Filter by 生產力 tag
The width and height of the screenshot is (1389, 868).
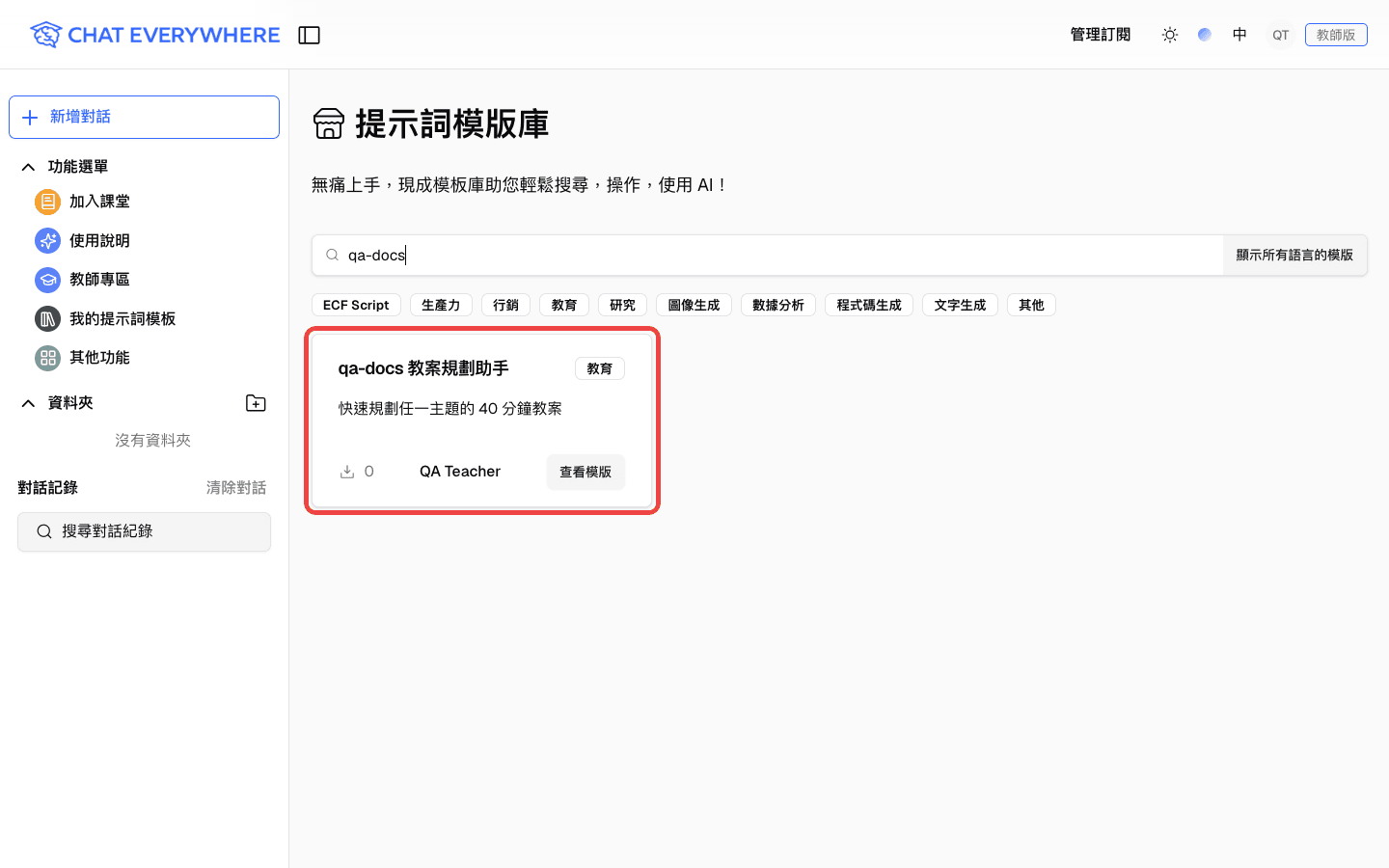(441, 305)
